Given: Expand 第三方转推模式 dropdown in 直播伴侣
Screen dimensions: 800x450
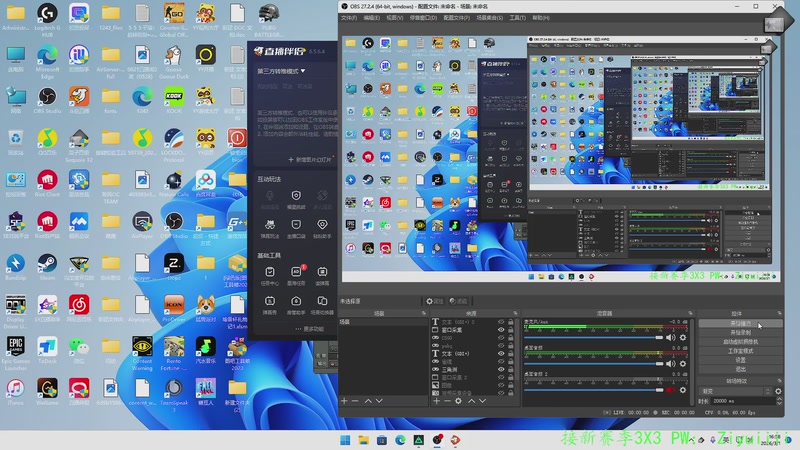Looking at the screenshot, I should [x=281, y=71].
